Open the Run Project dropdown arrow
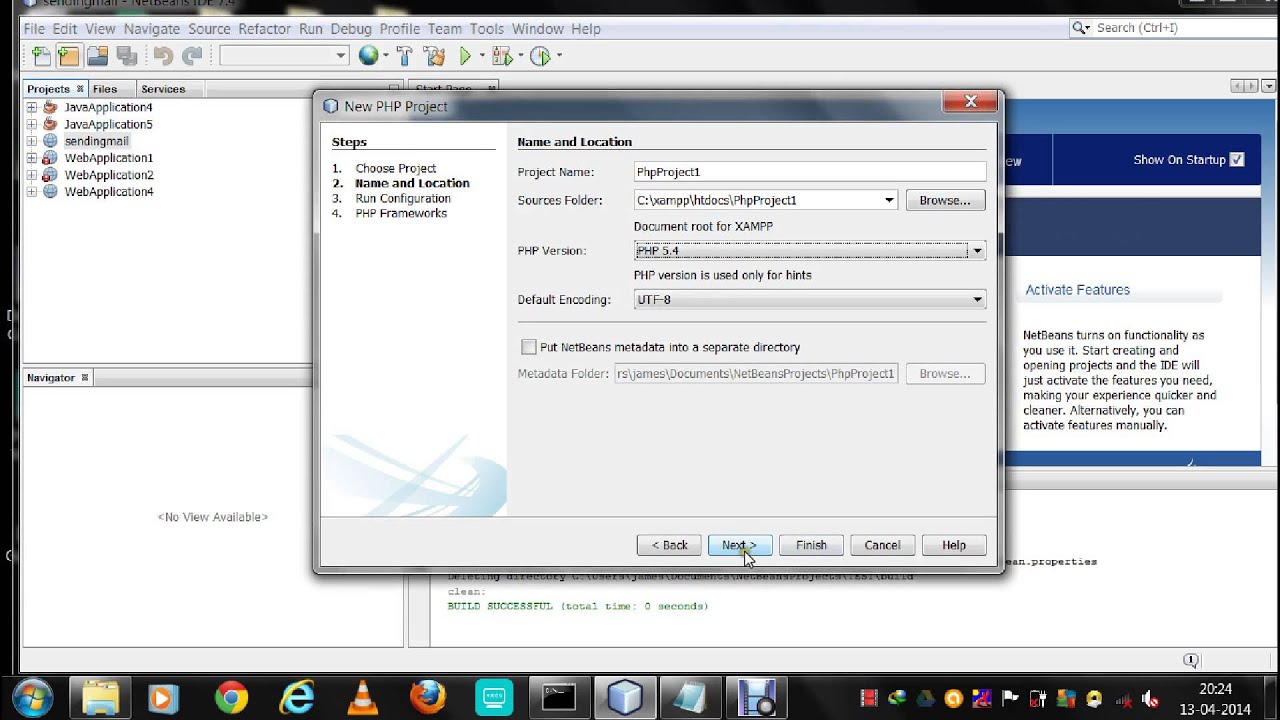This screenshot has width=1280, height=720. pyautogui.click(x=482, y=56)
